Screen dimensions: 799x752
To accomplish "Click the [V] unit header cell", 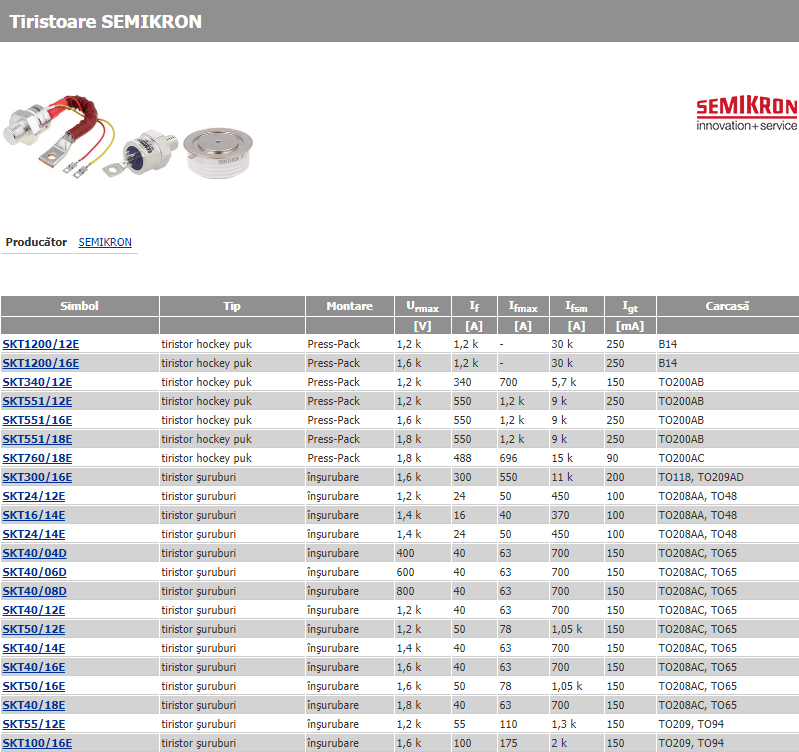I will pyautogui.click(x=422, y=326).
